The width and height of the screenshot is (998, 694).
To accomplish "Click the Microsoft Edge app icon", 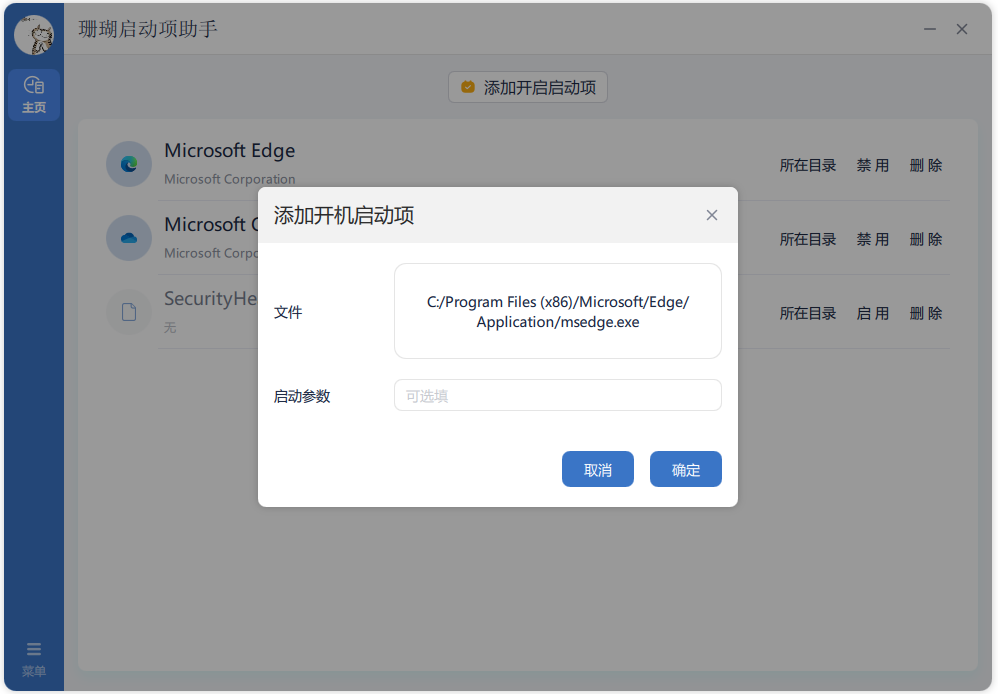I will click(x=129, y=164).
